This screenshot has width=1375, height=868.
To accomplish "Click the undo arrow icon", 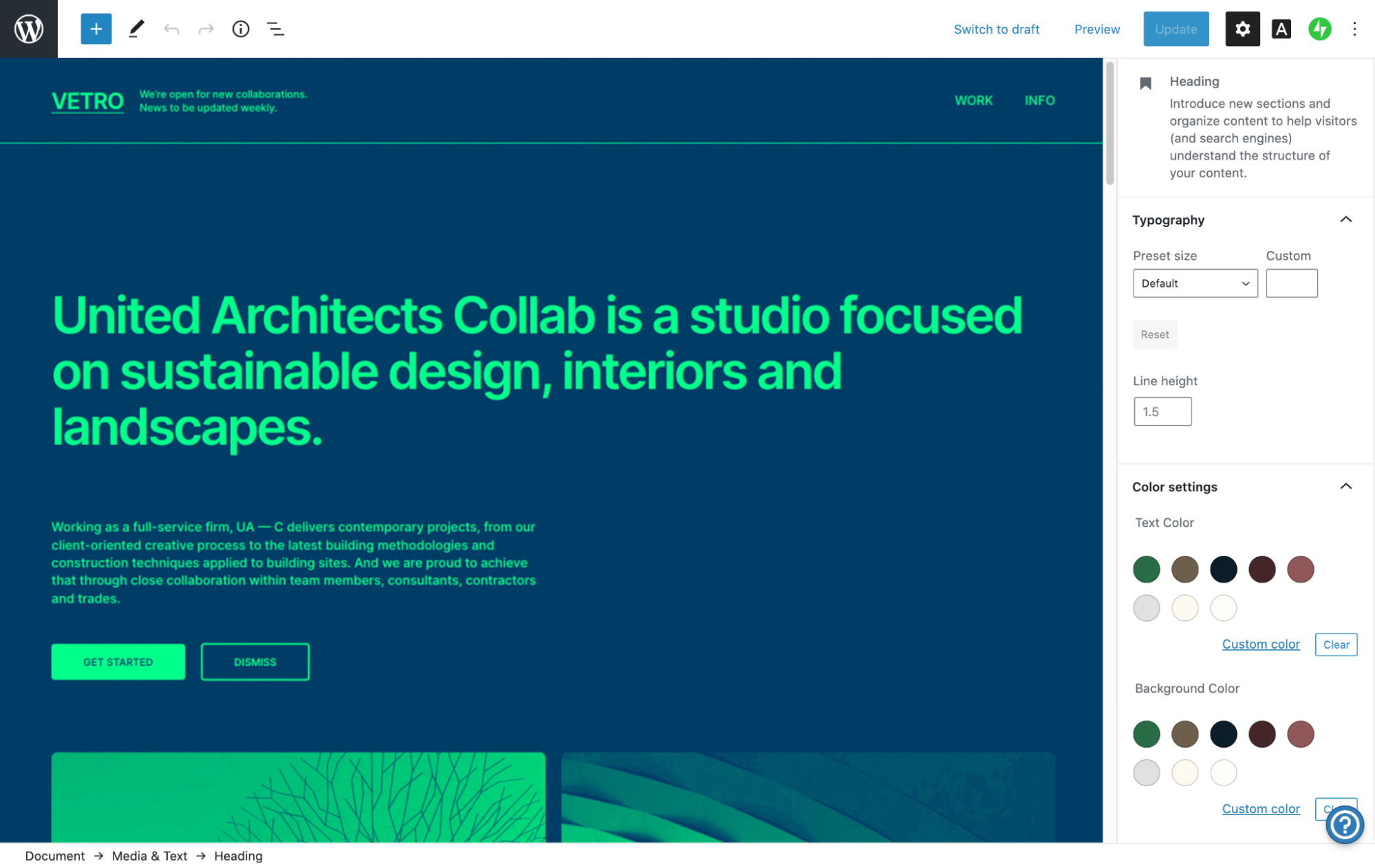I will coord(171,29).
